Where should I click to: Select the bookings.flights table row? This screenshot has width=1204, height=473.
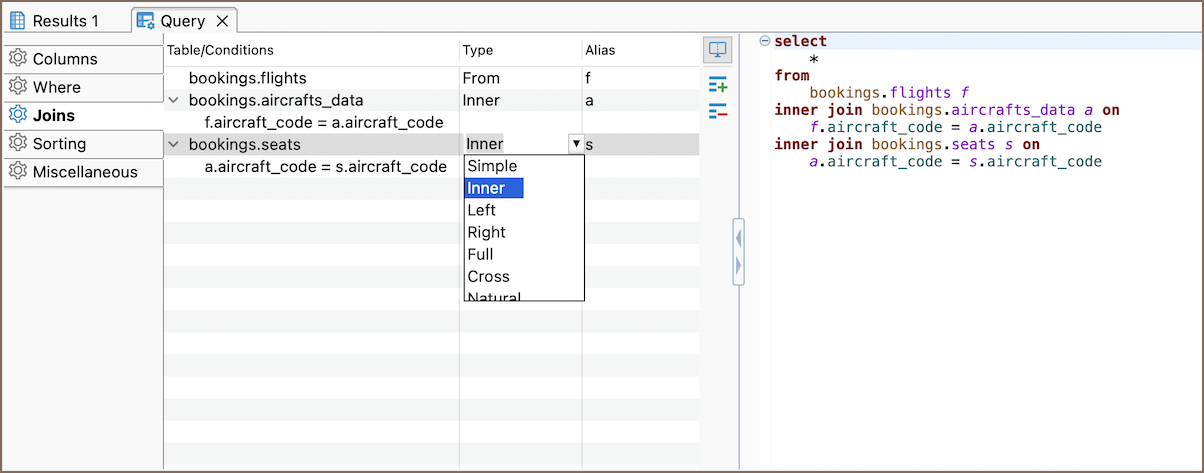pyautogui.click(x=247, y=78)
